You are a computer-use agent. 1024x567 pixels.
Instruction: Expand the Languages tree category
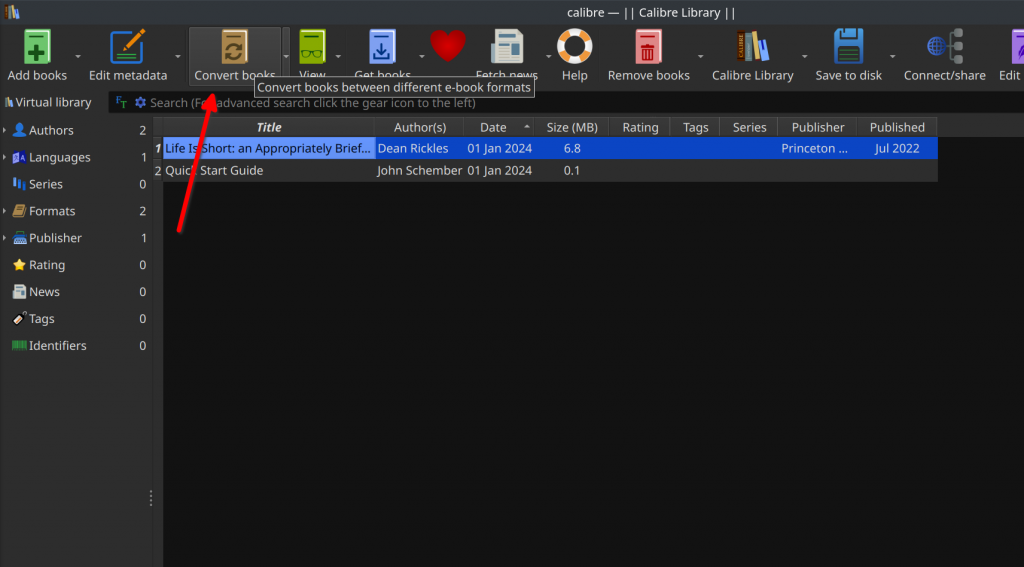click(x=5, y=157)
